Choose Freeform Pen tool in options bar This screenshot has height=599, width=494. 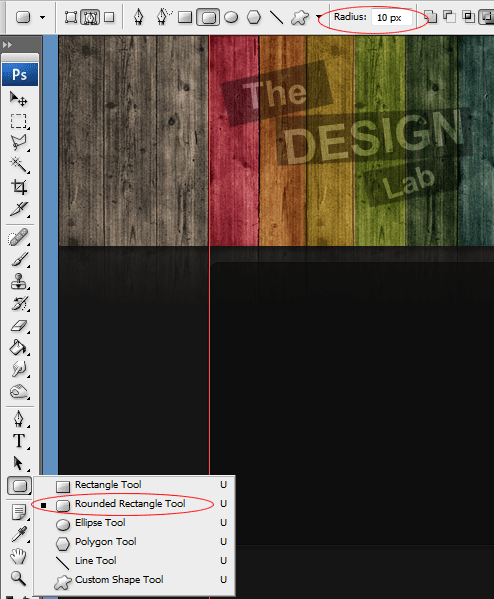[x=164, y=17]
